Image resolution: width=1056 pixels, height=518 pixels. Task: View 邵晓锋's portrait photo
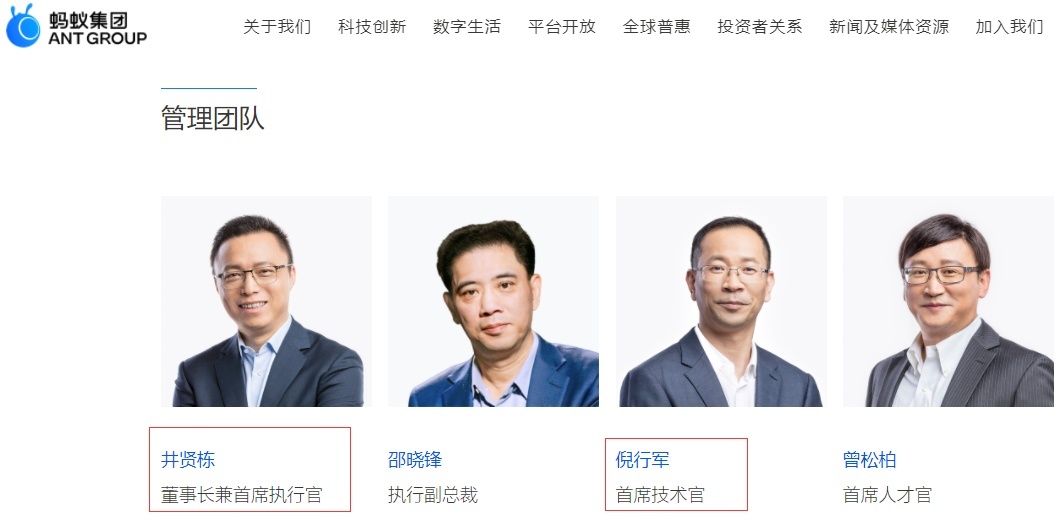tap(493, 301)
